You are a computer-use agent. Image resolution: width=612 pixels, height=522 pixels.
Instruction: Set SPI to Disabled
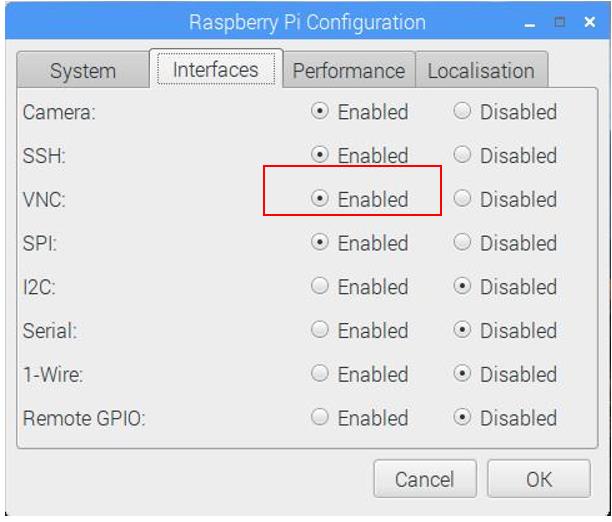click(x=462, y=243)
